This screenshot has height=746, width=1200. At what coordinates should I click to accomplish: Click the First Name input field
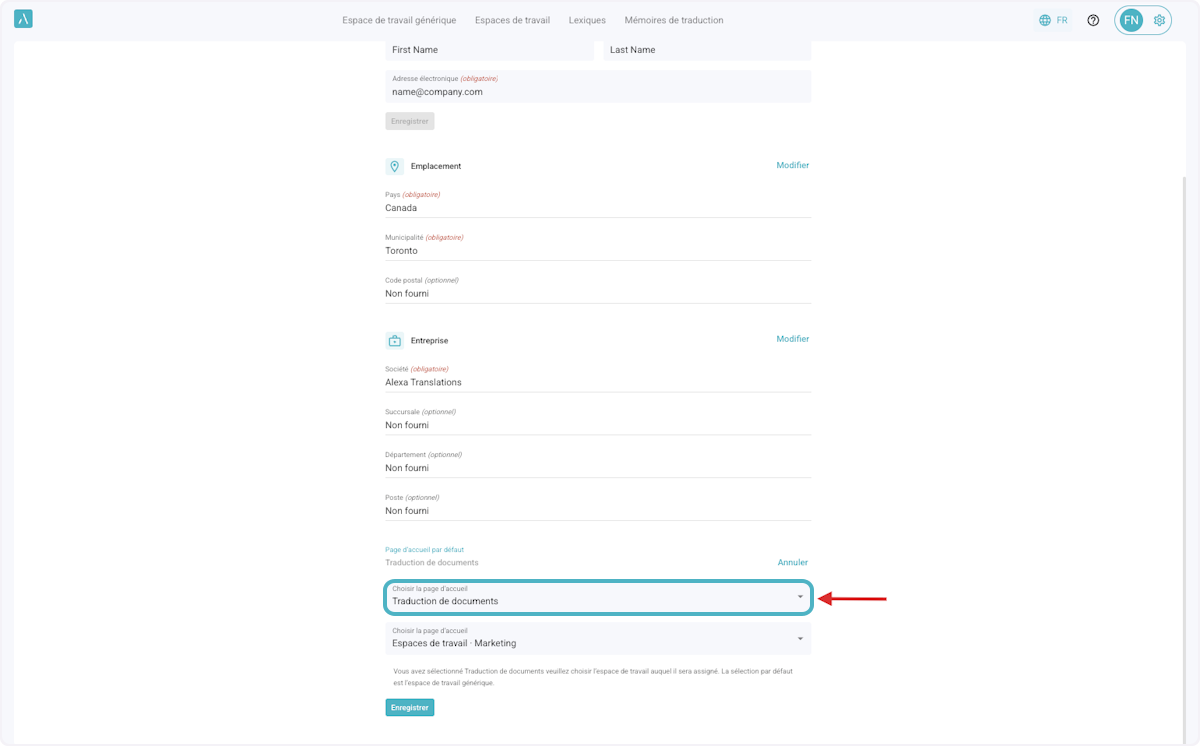(489, 50)
